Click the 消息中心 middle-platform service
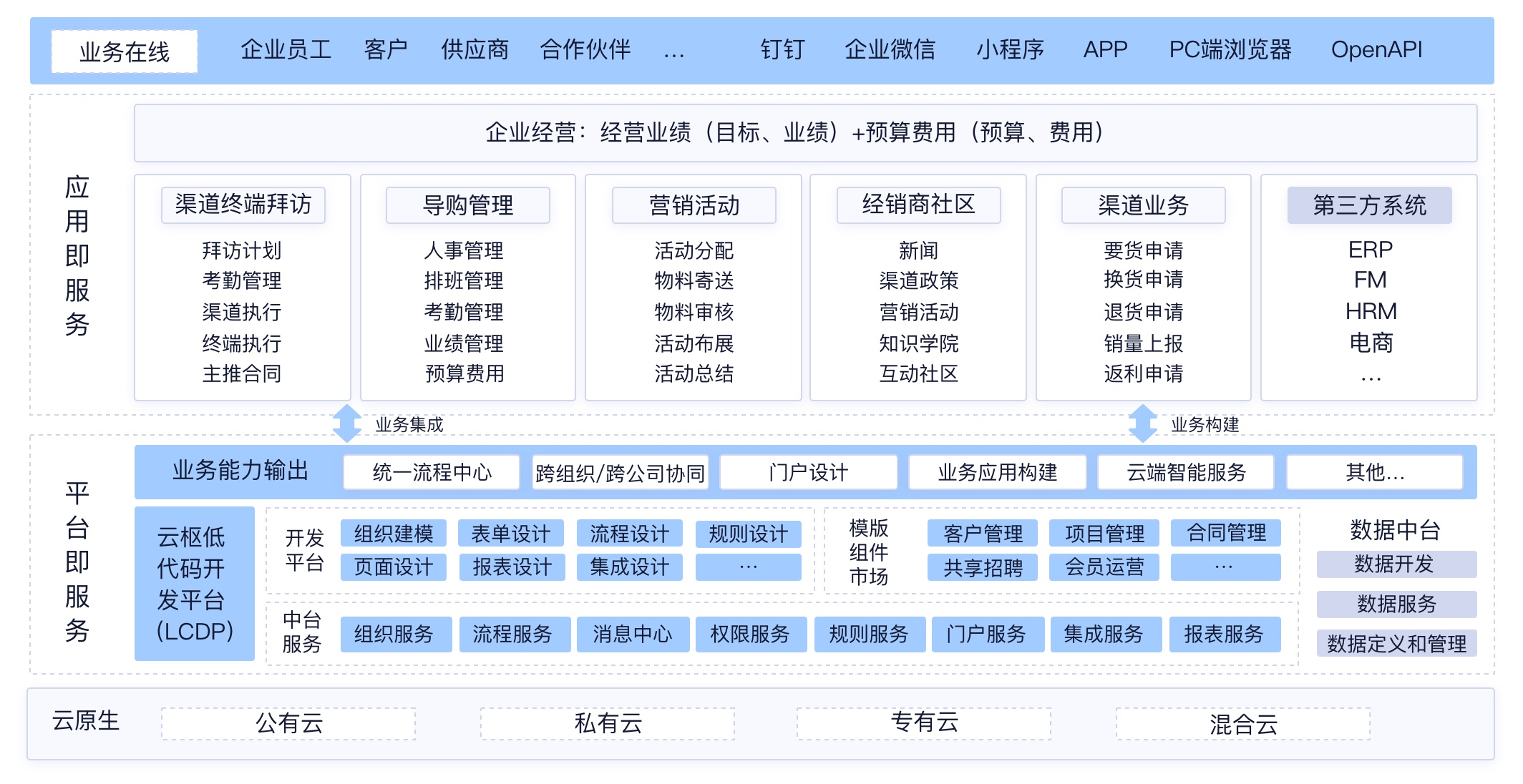The height and width of the screenshot is (784, 1523). 632,634
